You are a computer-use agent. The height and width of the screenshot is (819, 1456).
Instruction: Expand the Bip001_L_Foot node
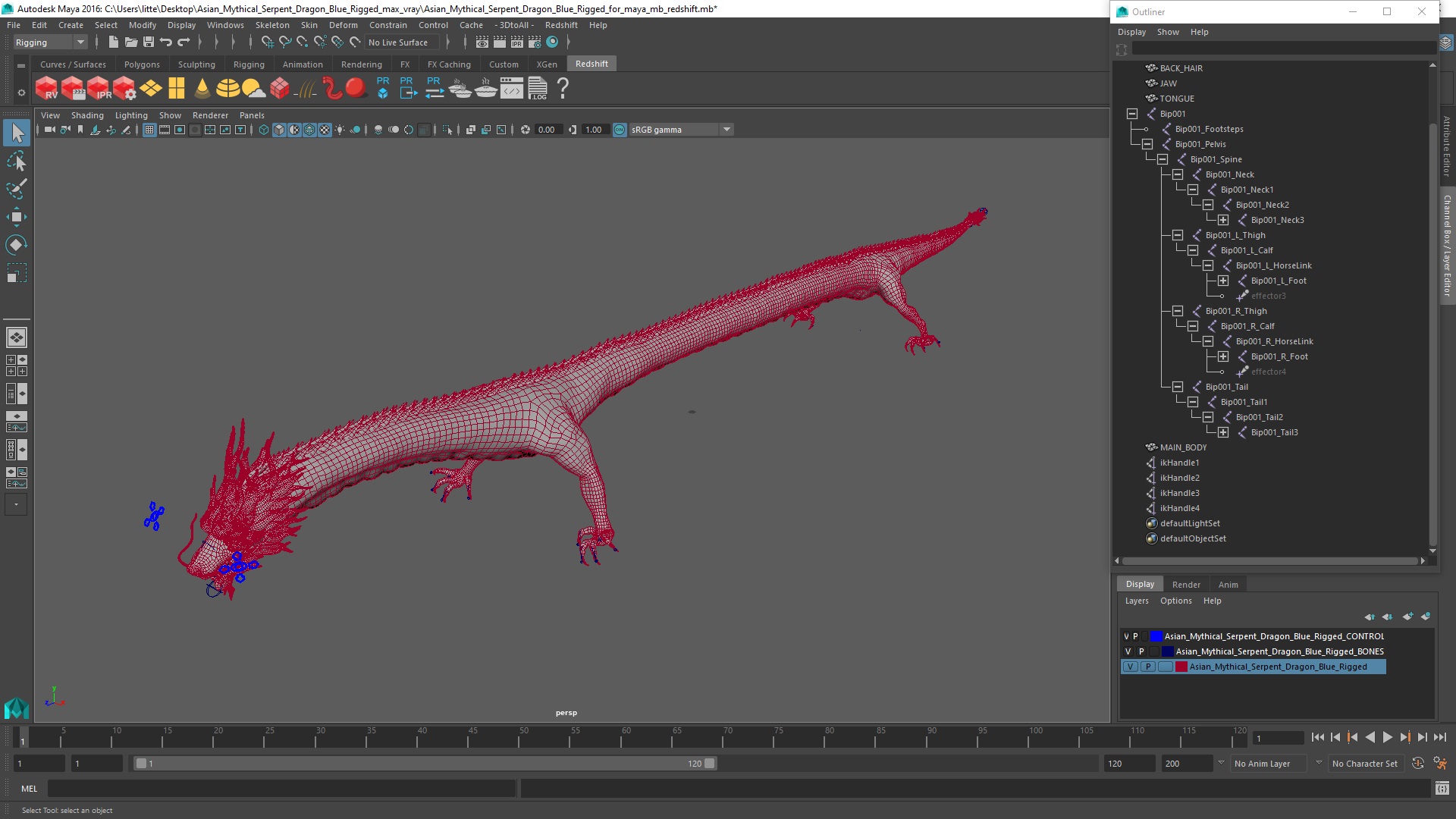[x=1223, y=281]
